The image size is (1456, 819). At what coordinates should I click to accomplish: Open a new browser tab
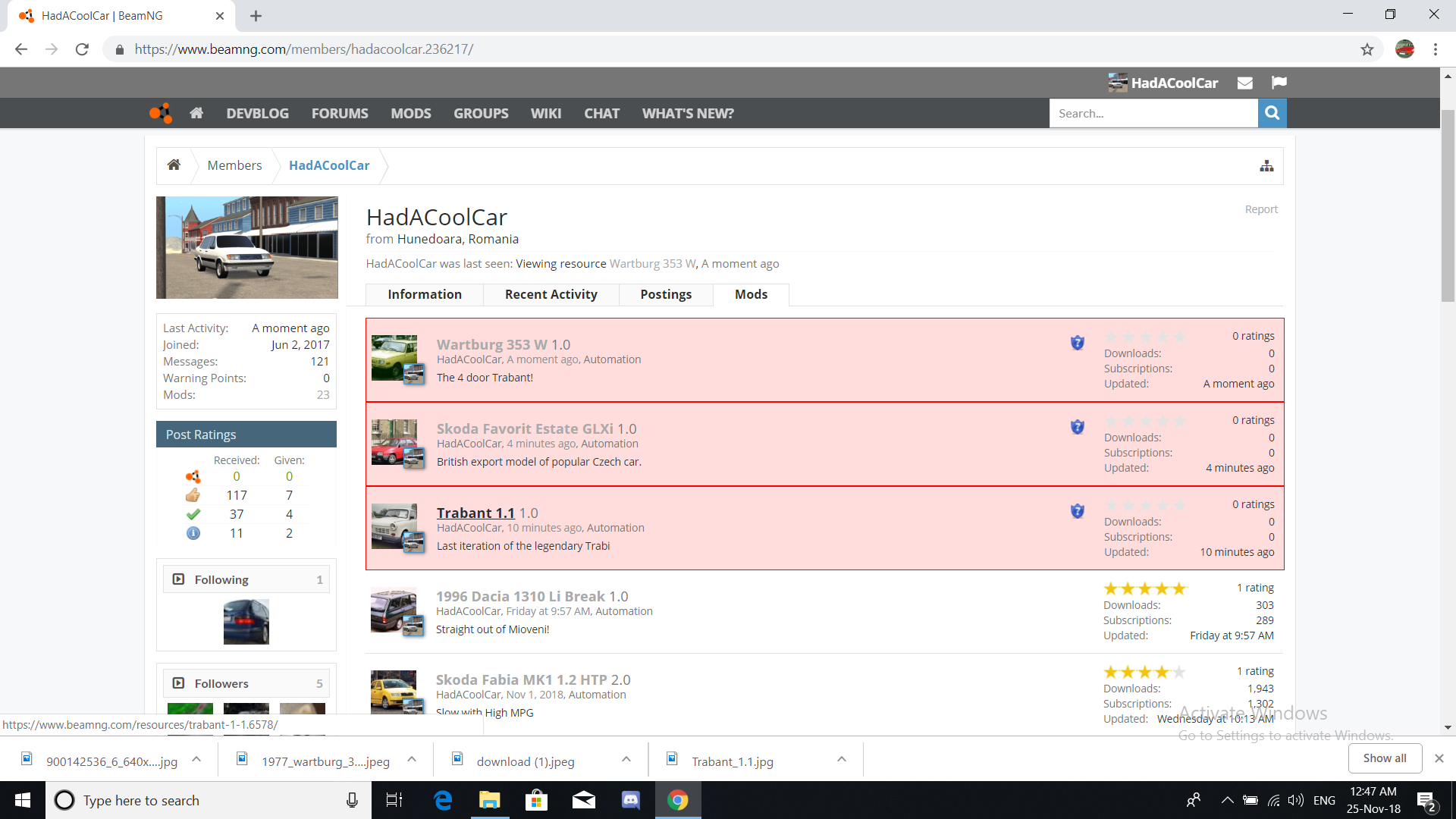point(256,16)
